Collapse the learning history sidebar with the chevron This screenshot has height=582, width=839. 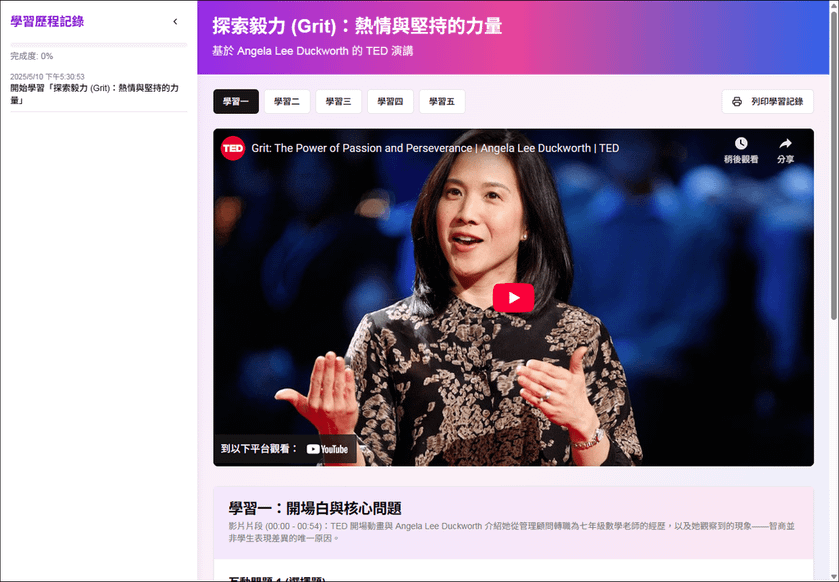175,22
